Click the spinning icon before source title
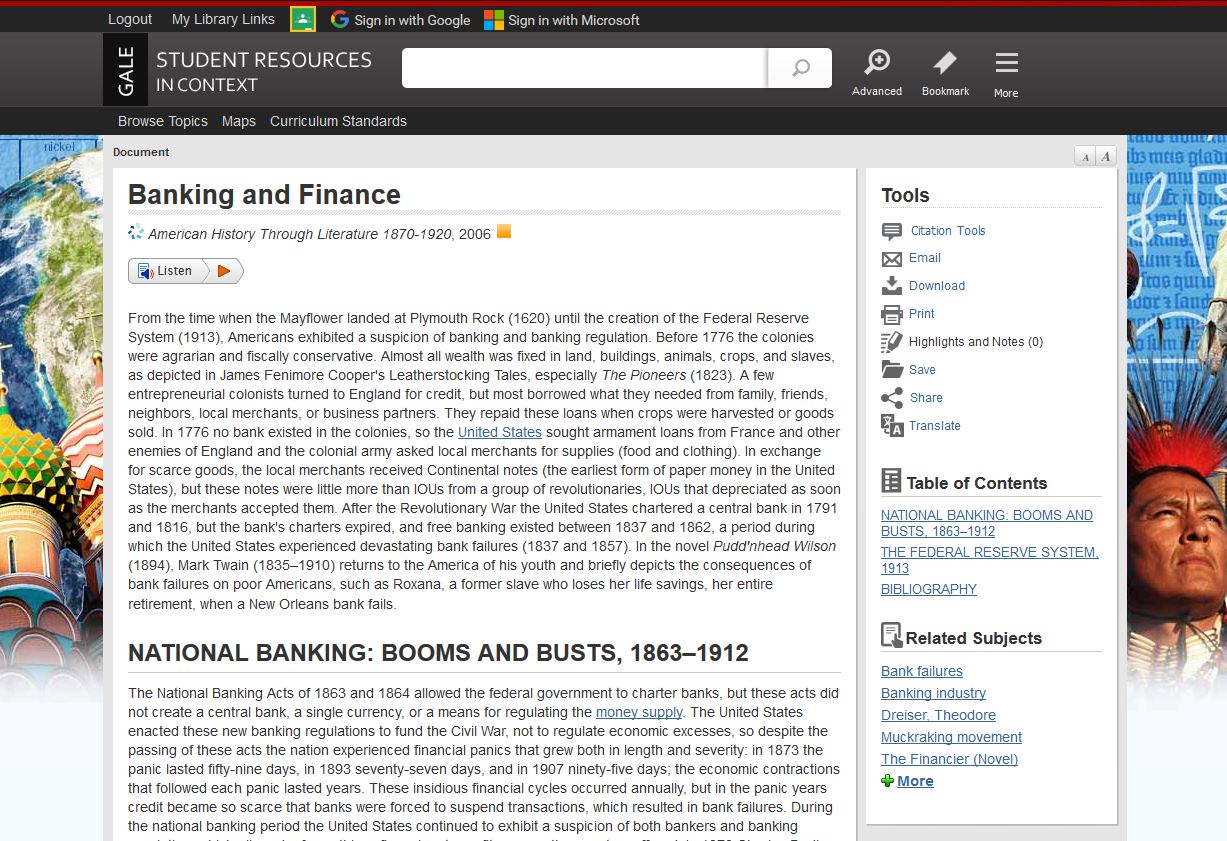 (x=136, y=232)
